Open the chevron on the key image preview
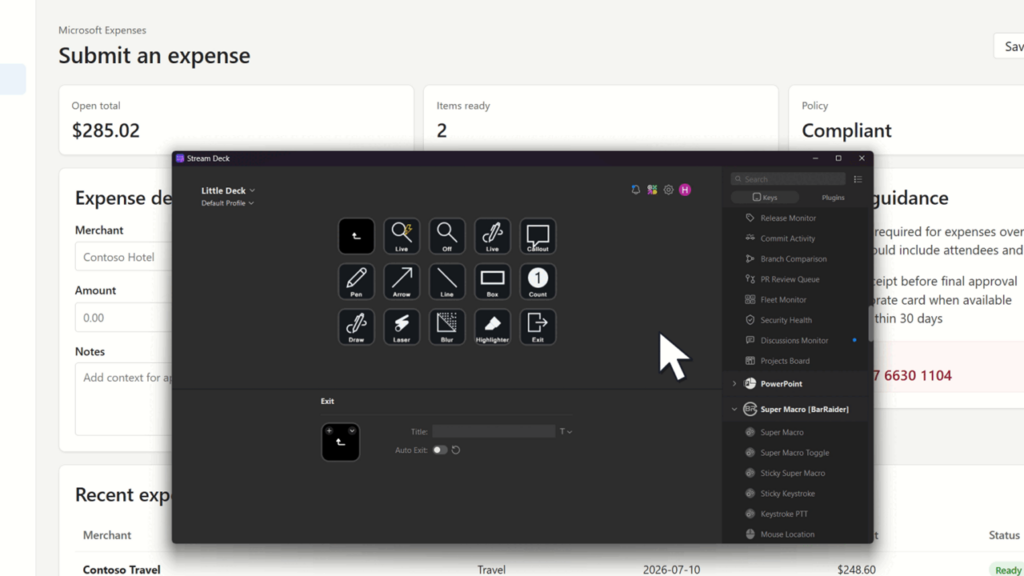This screenshot has width=1024, height=576. pyautogui.click(x=352, y=430)
